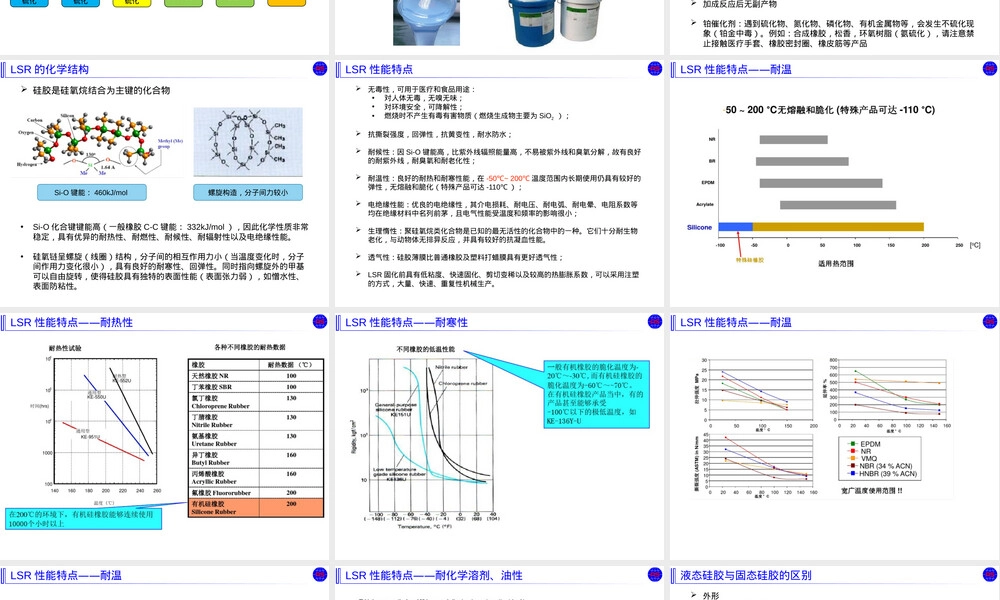This screenshot has height=600, width=1000.
Task: Click the 丁苯橡胶 SBR table row
Action: (x=256, y=387)
